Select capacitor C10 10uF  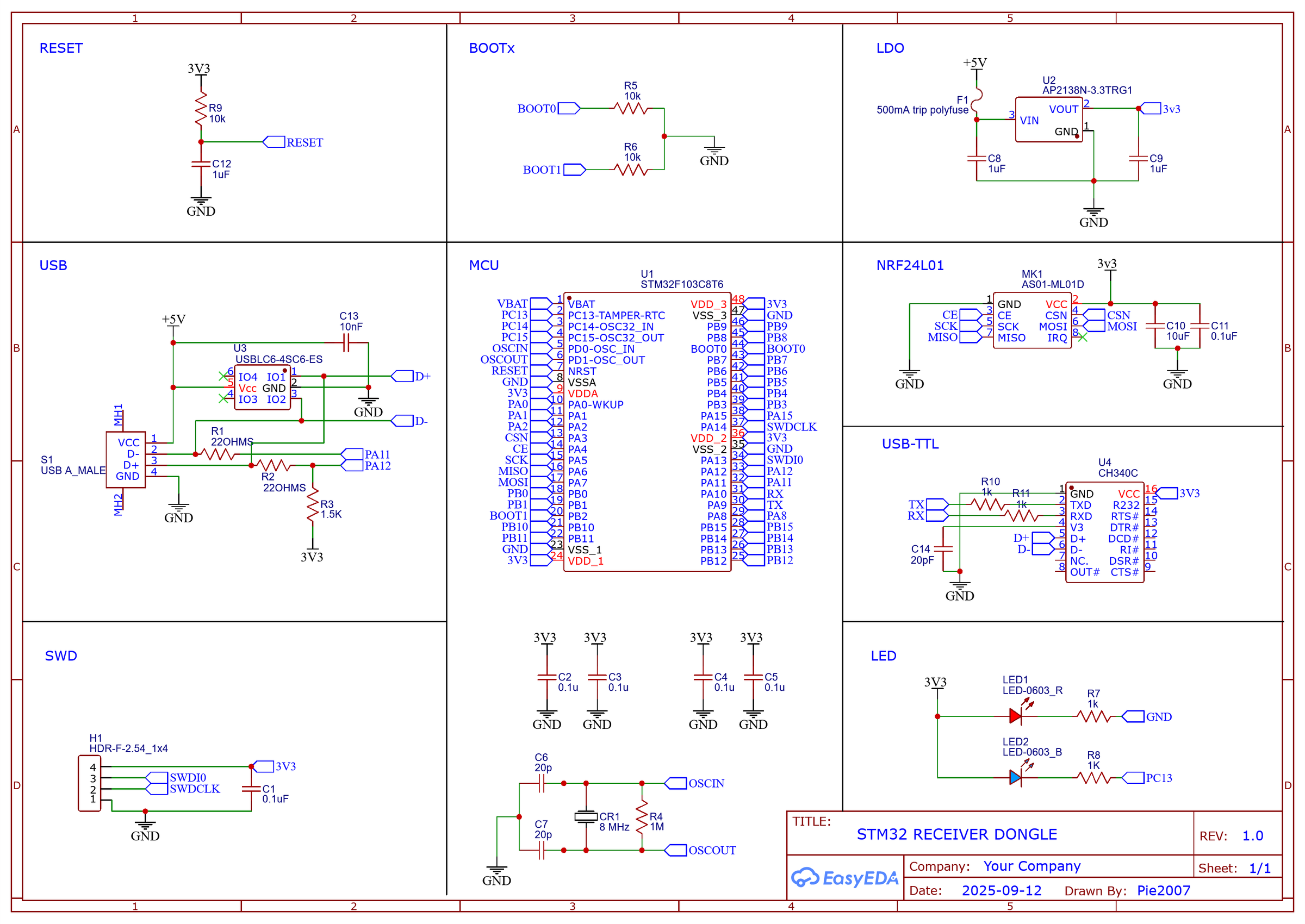1155,326
